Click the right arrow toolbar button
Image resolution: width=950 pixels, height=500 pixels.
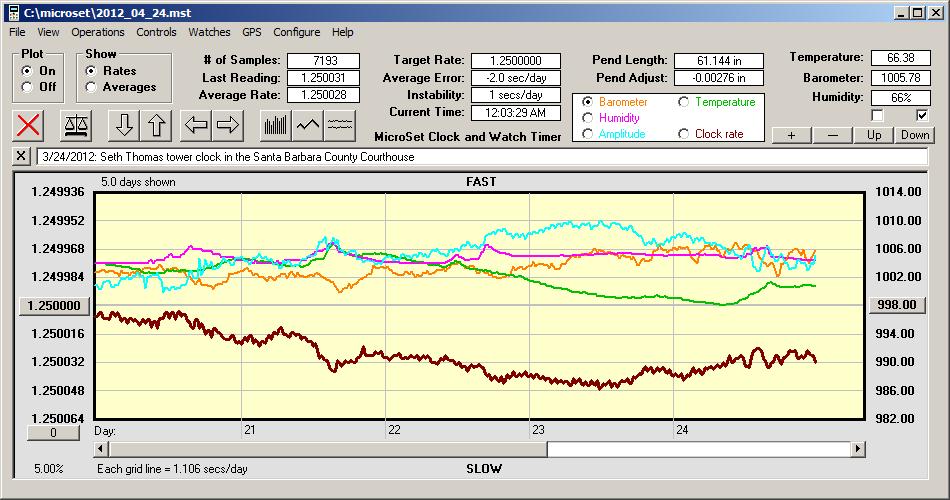coord(228,125)
